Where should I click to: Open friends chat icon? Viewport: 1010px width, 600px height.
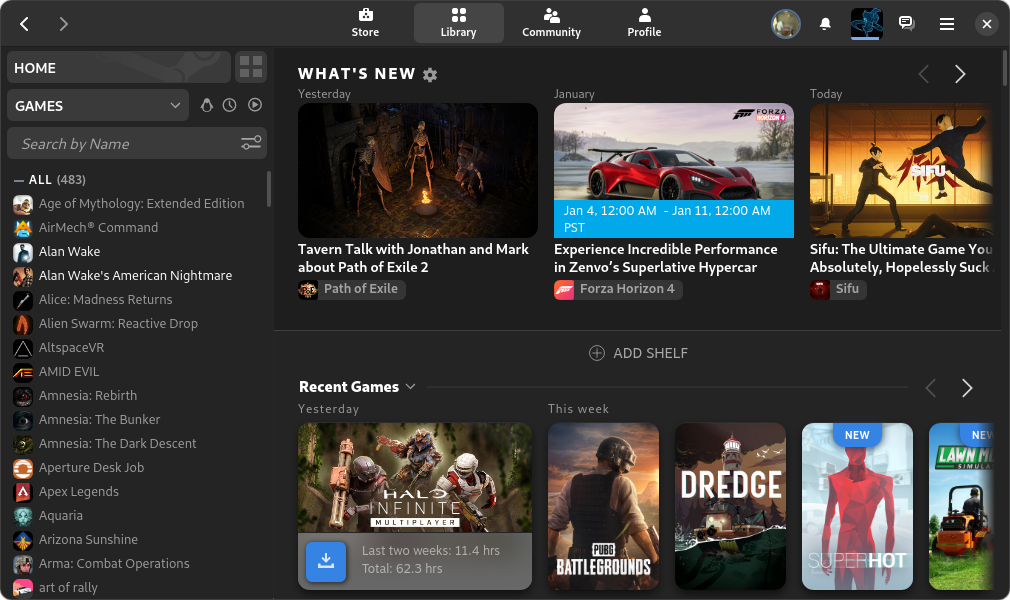pos(906,24)
